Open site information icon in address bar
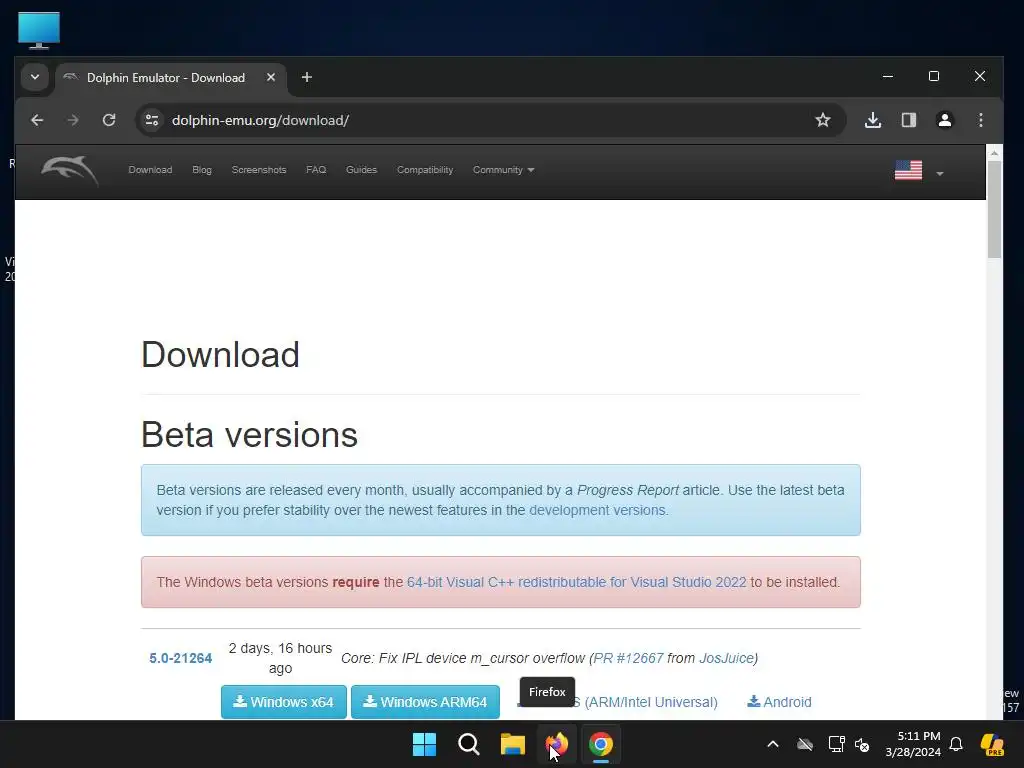The height and width of the screenshot is (768, 1024). [x=152, y=120]
